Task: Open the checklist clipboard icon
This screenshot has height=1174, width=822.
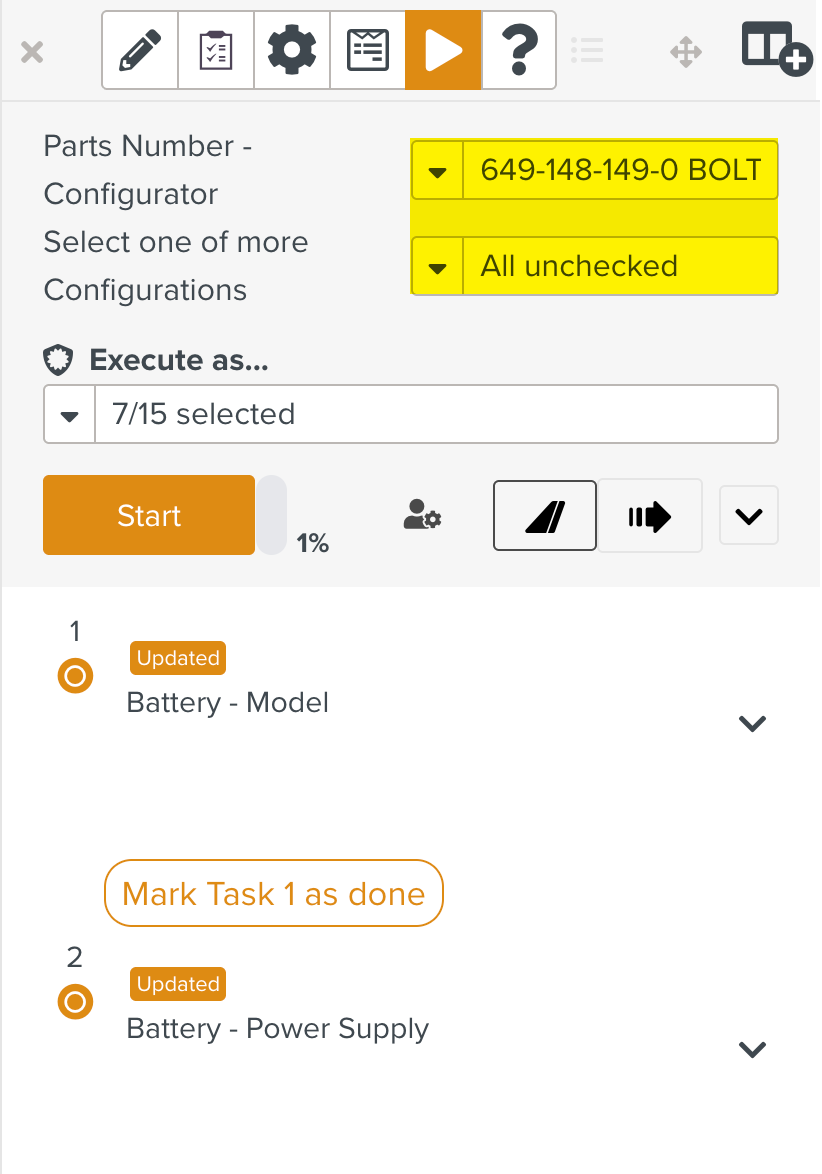Action: [216, 50]
